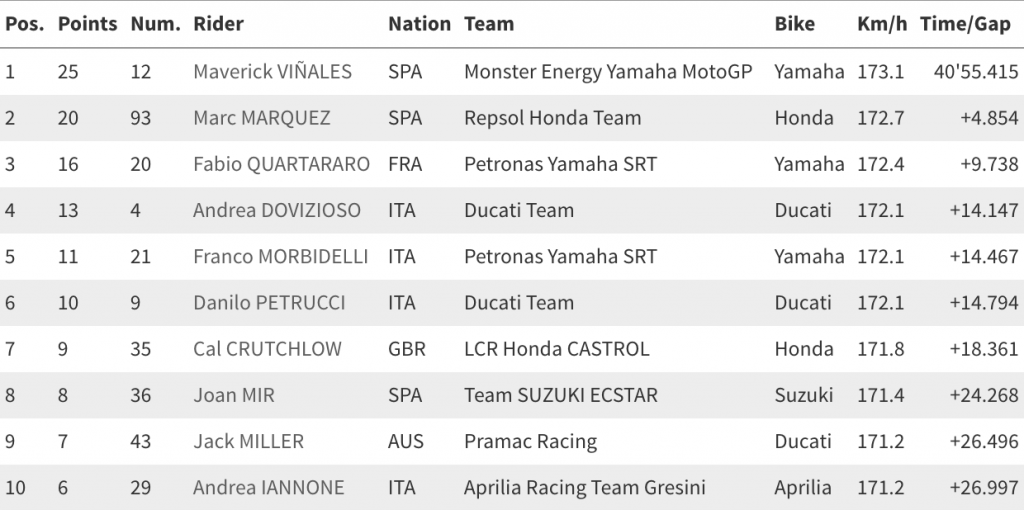Click the Bike column header
This screenshot has width=1024, height=510.
point(794,24)
